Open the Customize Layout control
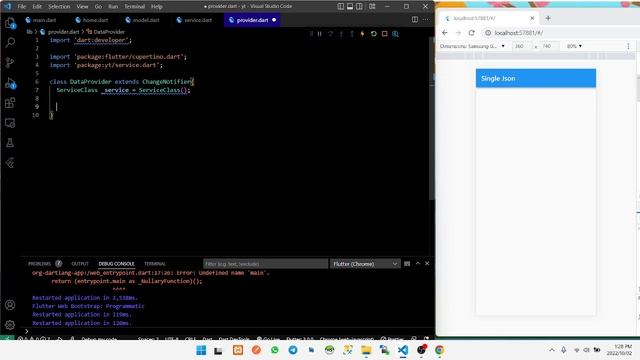This screenshot has width=640, height=360. 372,7
